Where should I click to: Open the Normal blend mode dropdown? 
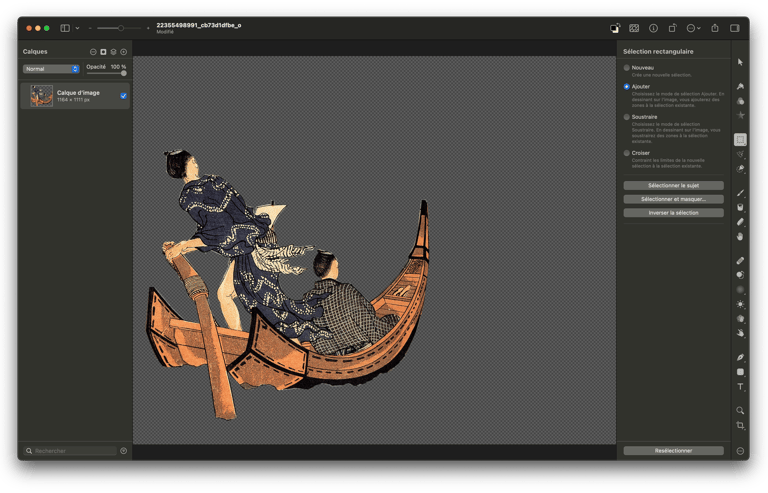51,69
